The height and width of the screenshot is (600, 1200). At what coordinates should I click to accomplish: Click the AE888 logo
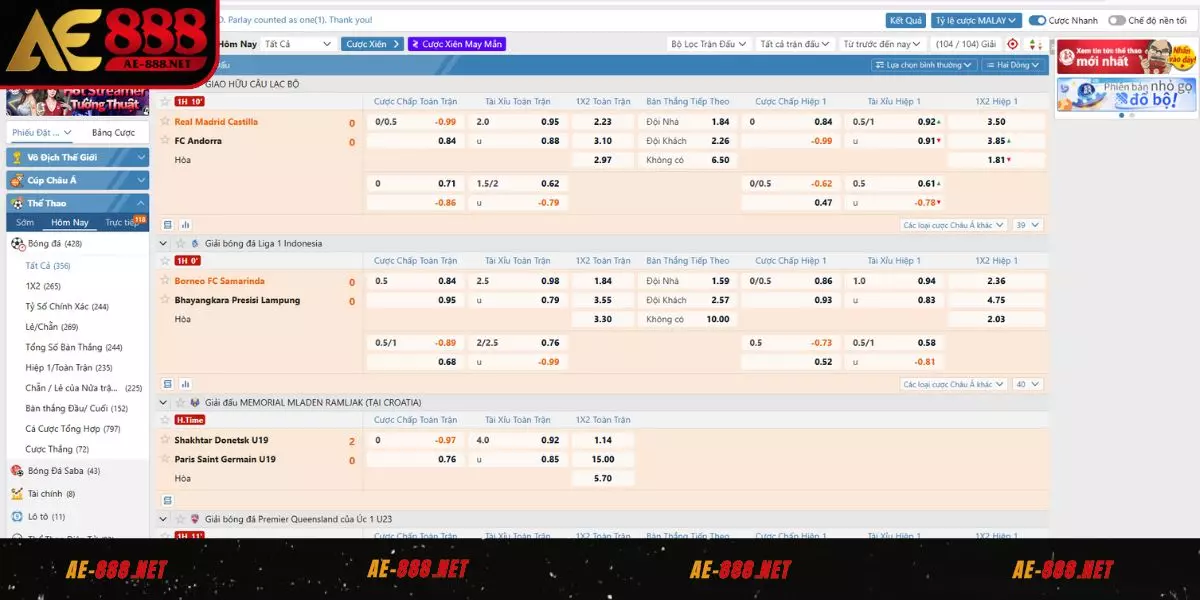[x=108, y=41]
